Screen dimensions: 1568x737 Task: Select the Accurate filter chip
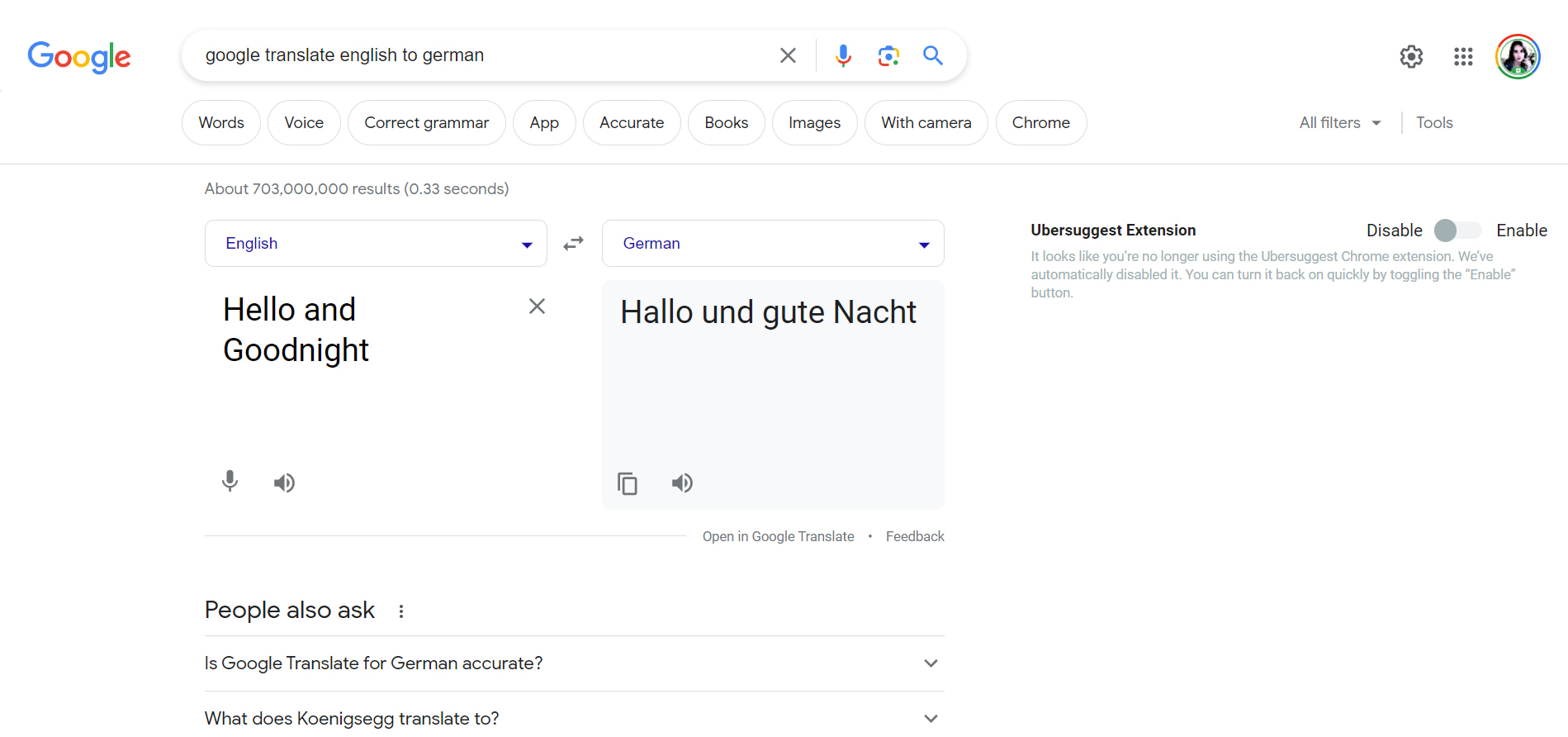pos(632,123)
